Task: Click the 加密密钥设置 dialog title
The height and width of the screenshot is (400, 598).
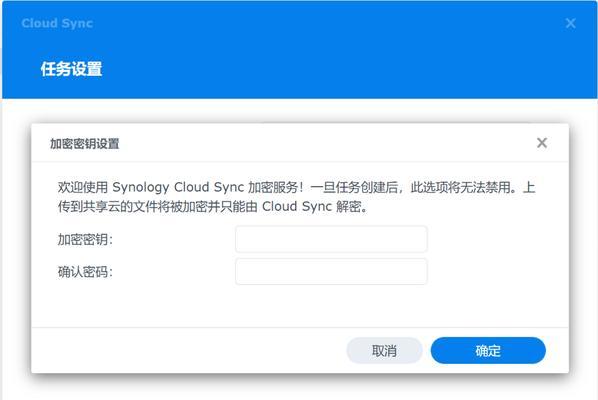Action: (x=85, y=144)
